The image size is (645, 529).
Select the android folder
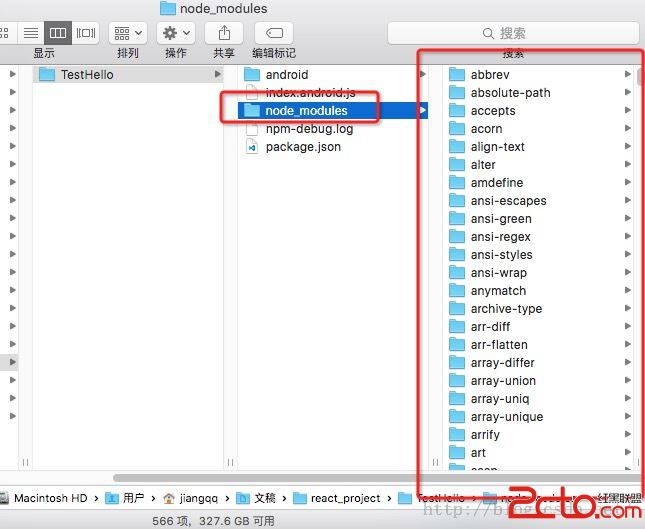[x=332, y=74]
